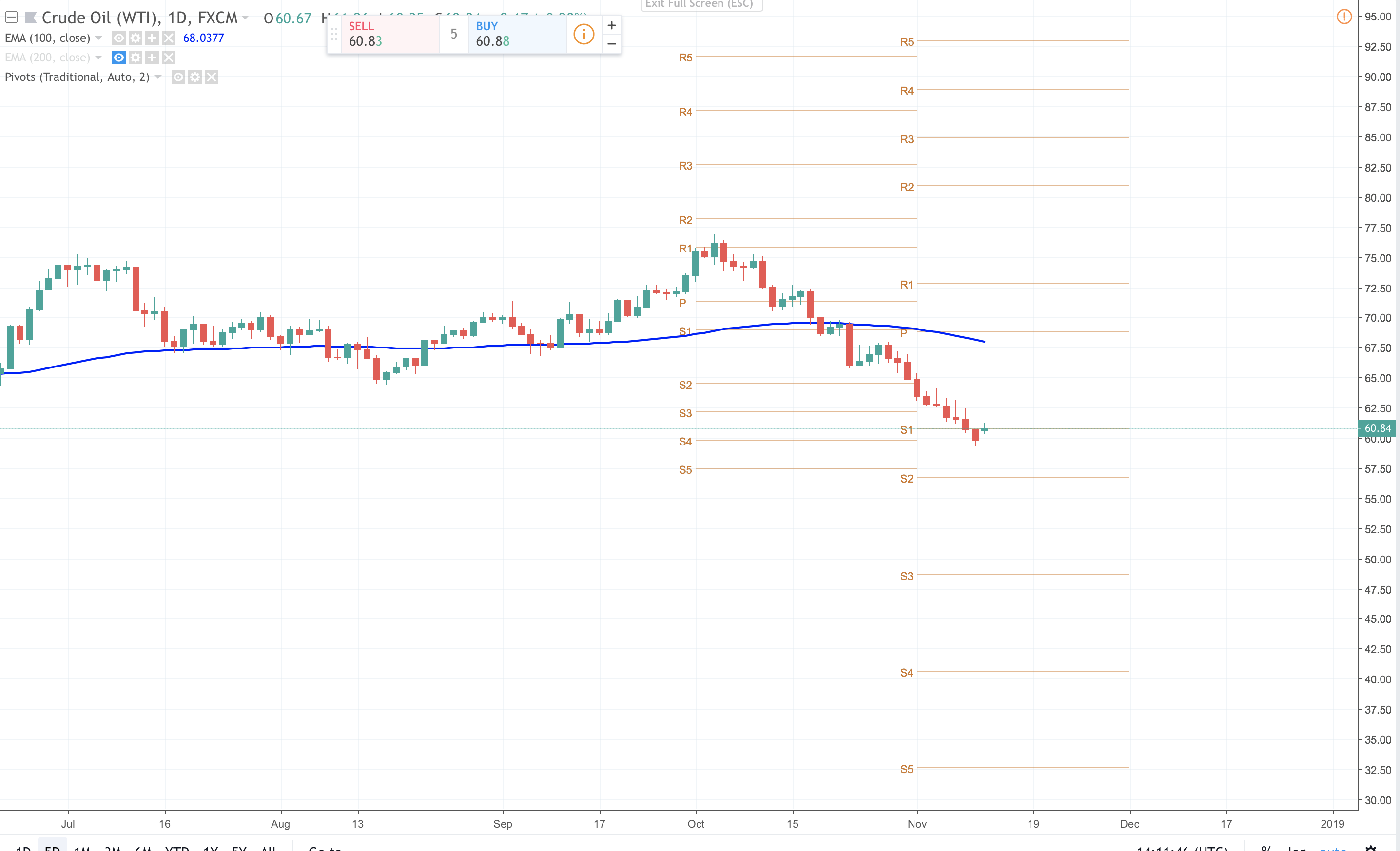
Task: Hide the EMA (100, close) indicator via the eye
Action: point(119,38)
